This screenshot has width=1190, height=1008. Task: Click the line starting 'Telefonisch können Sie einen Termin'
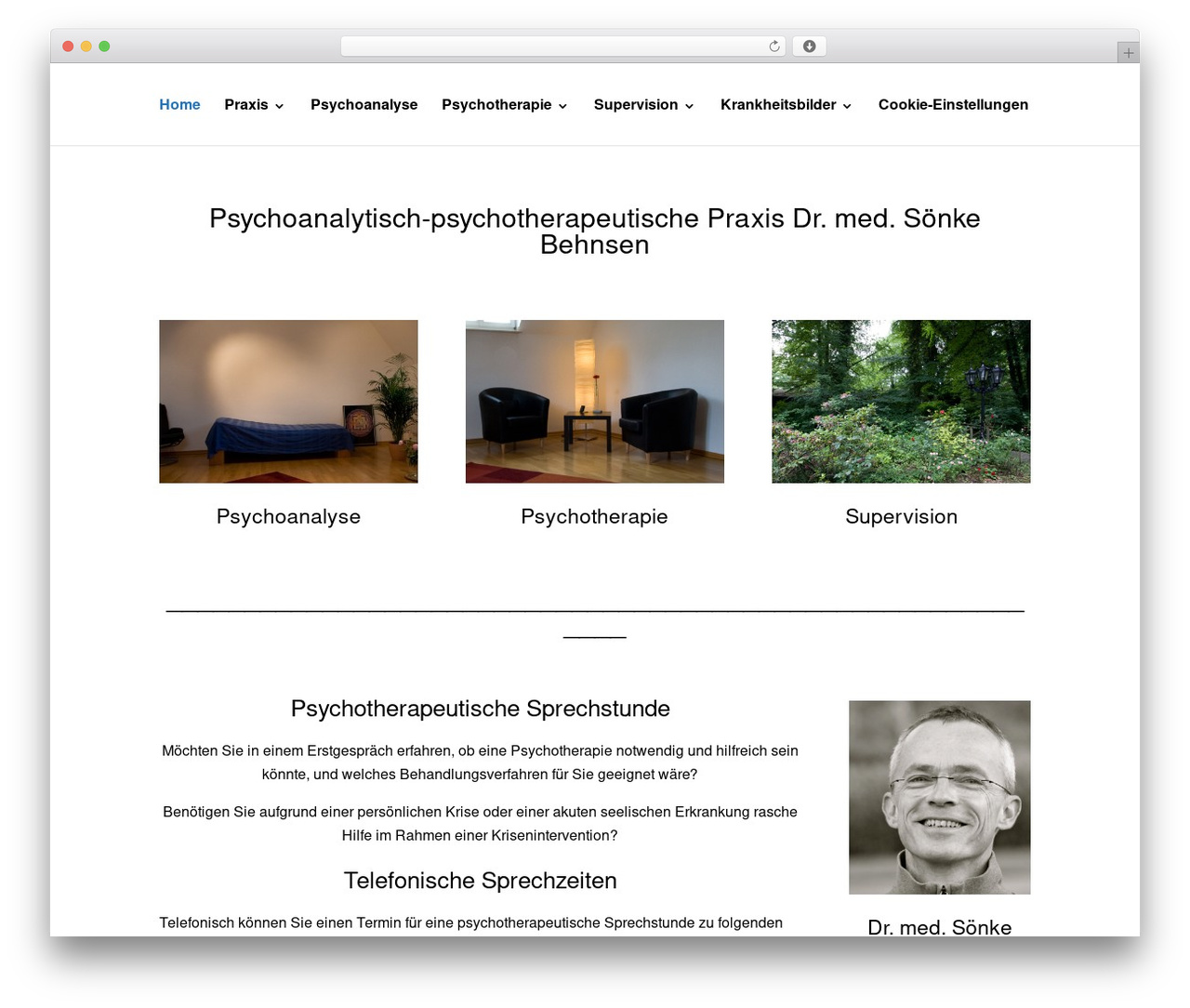(x=470, y=922)
